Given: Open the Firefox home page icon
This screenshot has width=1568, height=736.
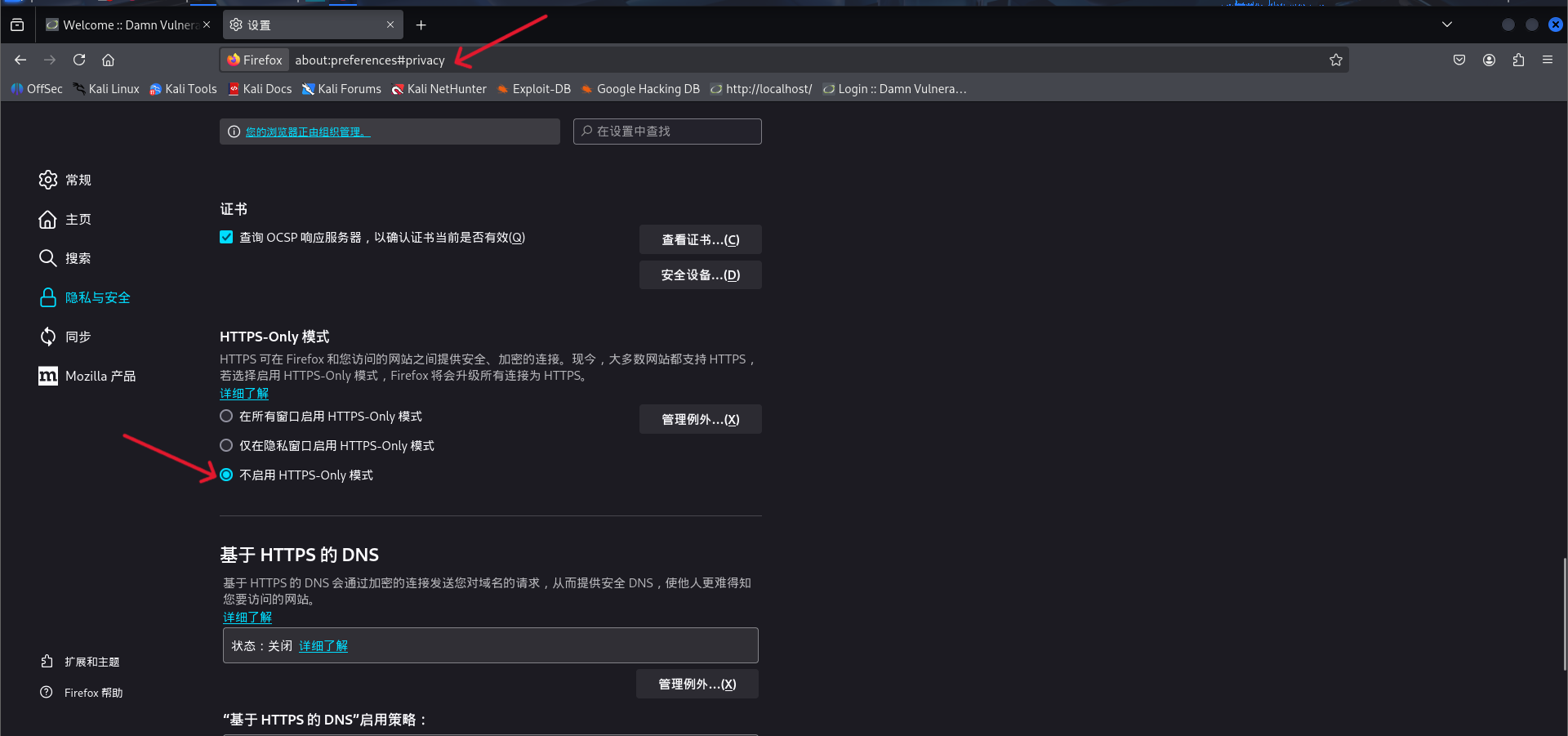Looking at the screenshot, I should click(x=109, y=59).
